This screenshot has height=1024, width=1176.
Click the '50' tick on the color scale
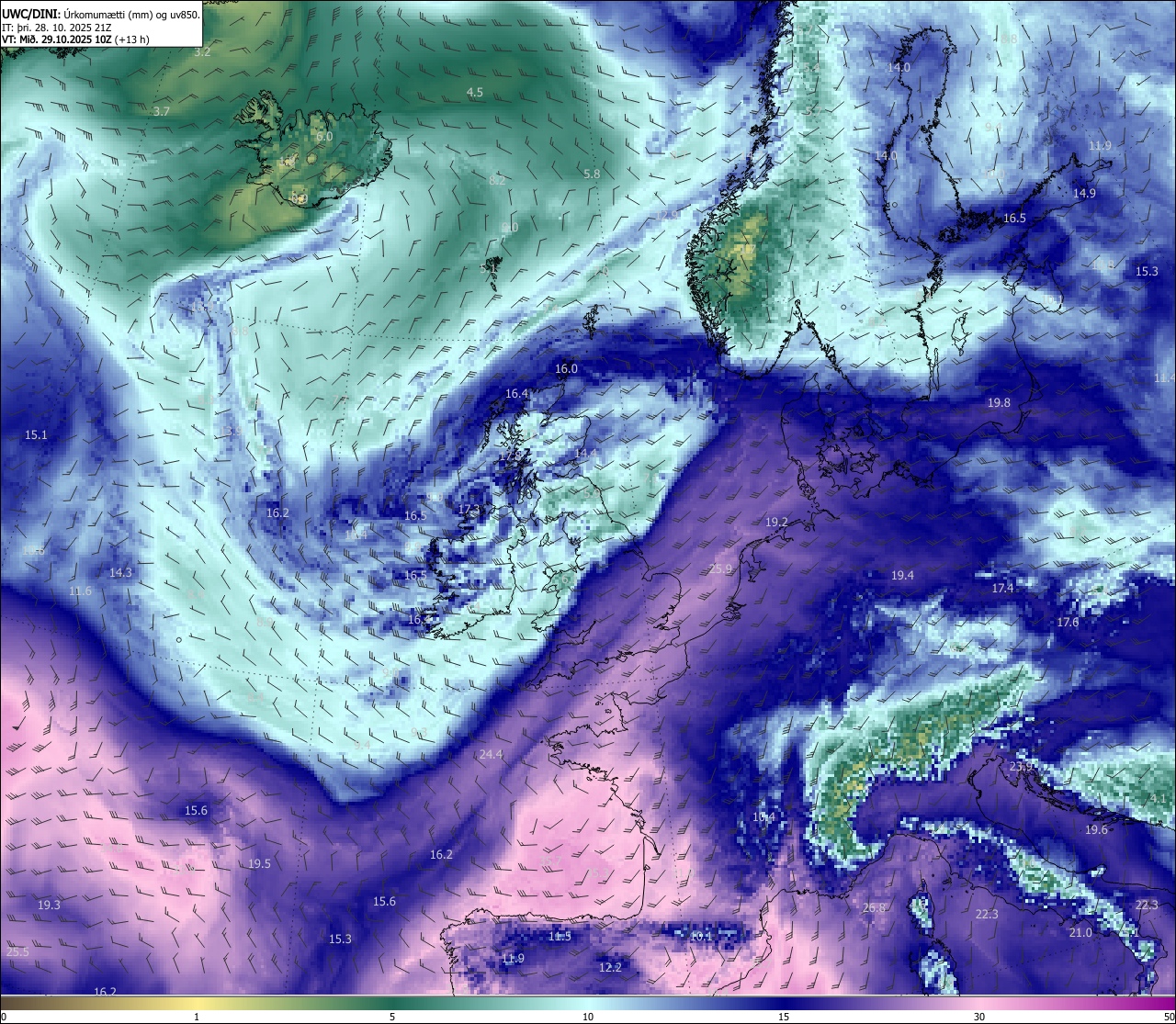pos(1169,1016)
